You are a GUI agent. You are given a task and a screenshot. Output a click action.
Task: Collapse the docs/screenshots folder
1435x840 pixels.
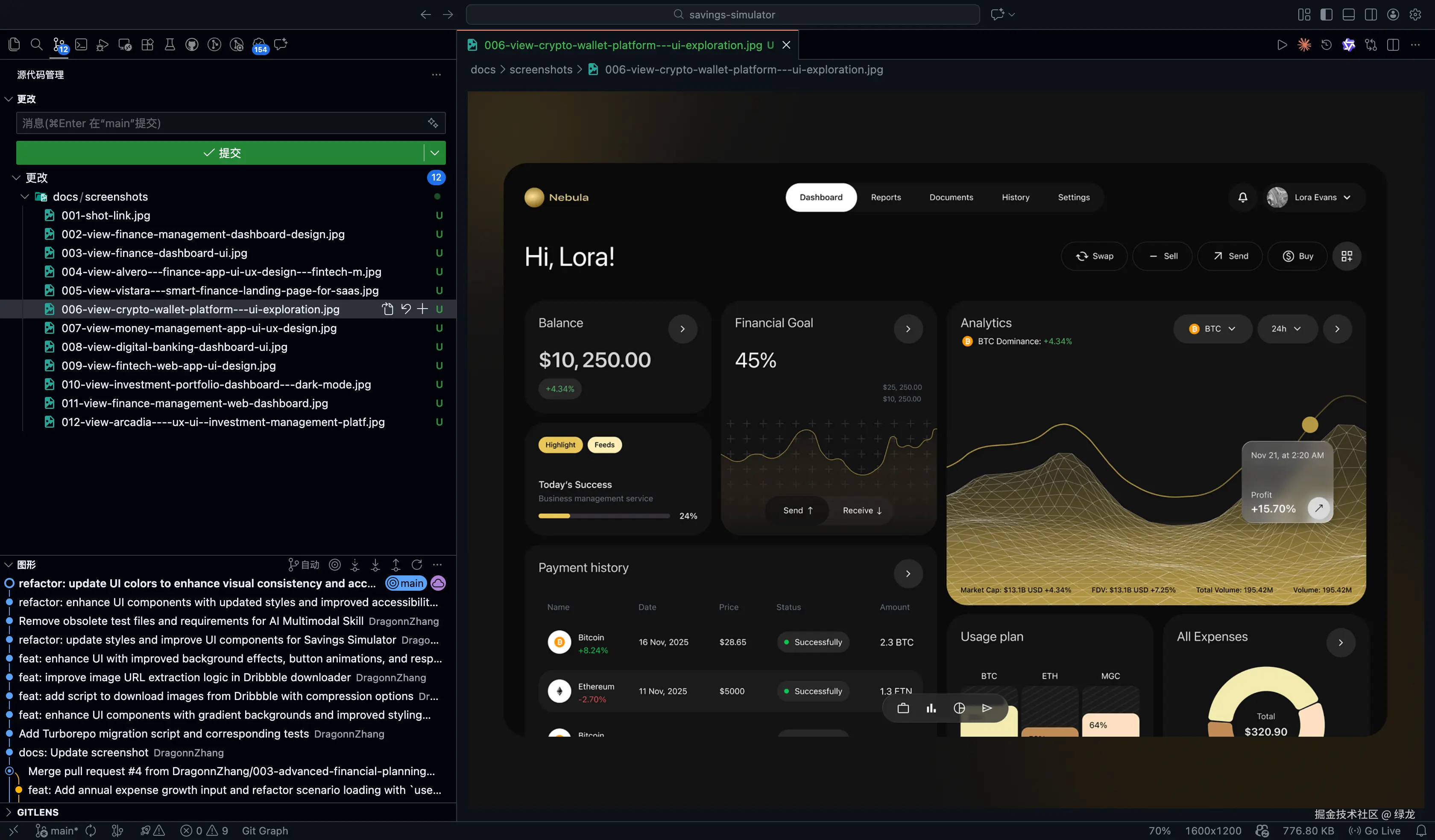pos(24,196)
